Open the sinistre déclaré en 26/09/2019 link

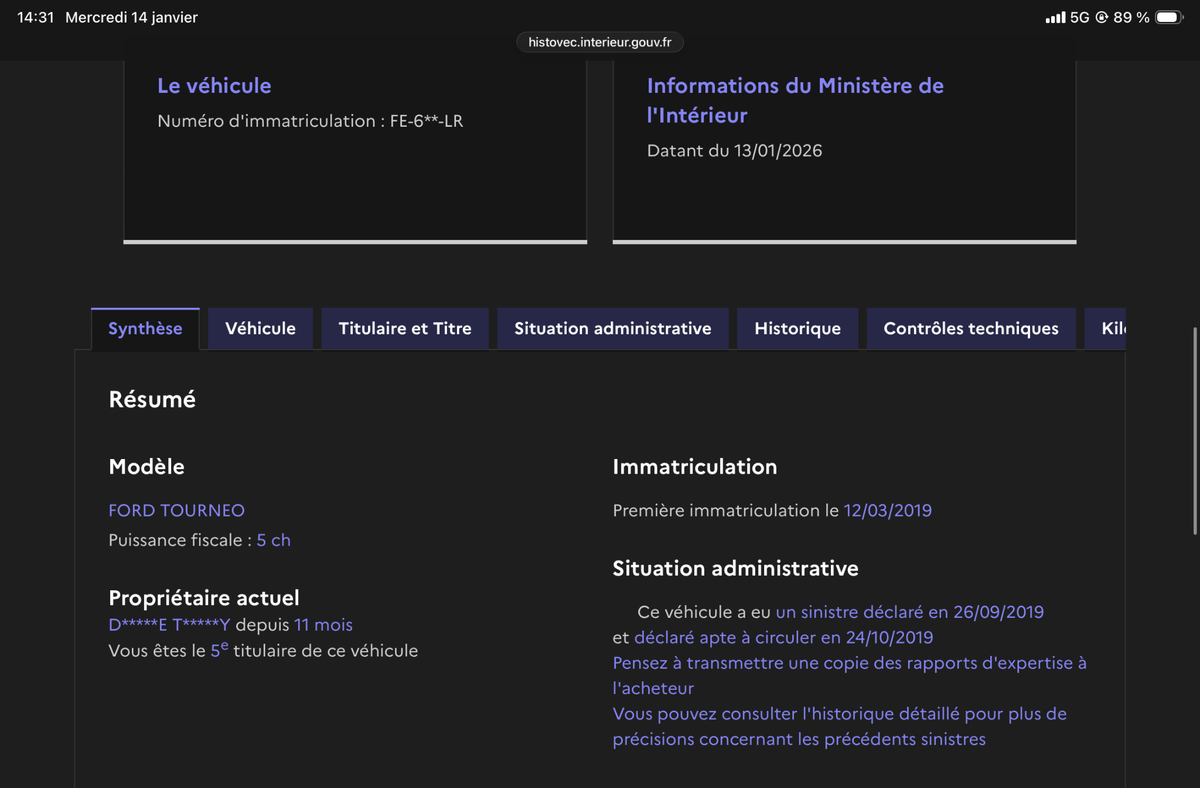pyautogui.click(x=909, y=612)
